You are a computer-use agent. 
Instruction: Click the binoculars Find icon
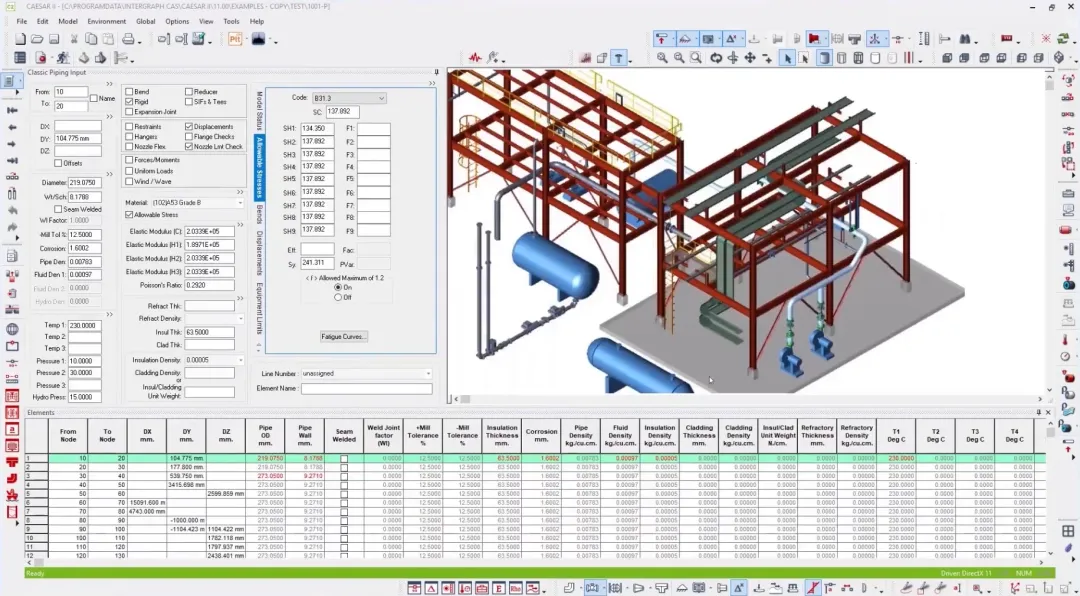[965, 39]
